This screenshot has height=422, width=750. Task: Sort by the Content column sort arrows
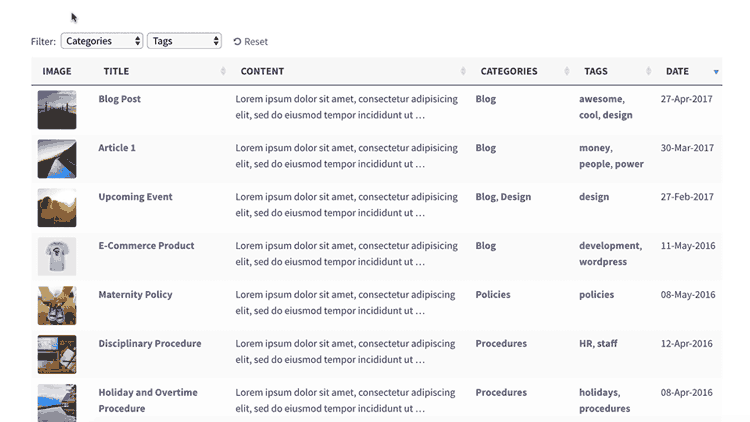(x=463, y=71)
